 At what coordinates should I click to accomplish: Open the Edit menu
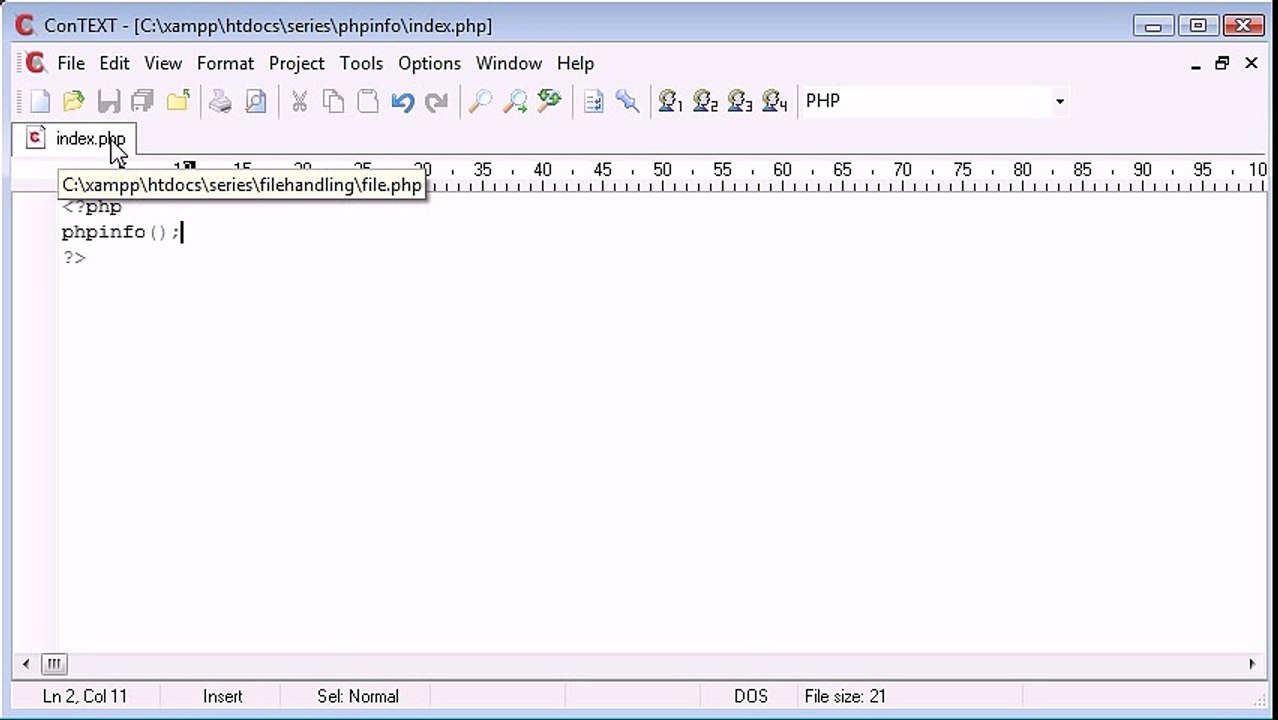tap(114, 63)
